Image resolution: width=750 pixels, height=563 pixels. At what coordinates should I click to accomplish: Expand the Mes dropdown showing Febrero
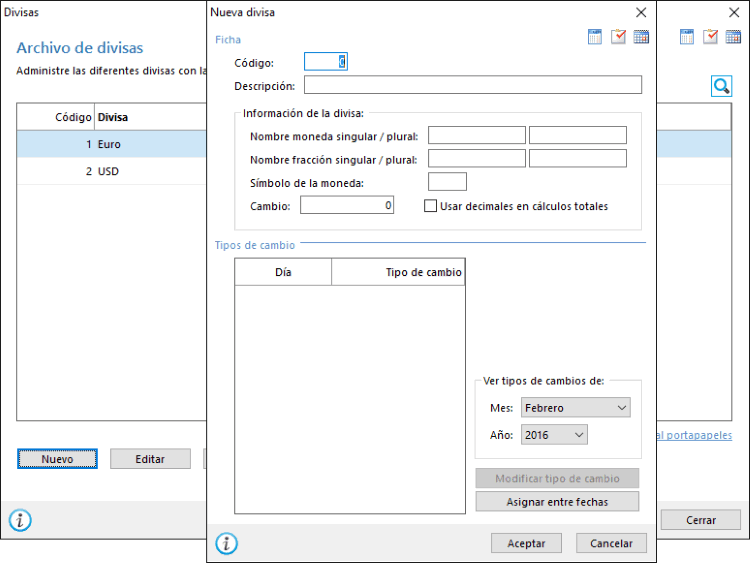tap(575, 408)
